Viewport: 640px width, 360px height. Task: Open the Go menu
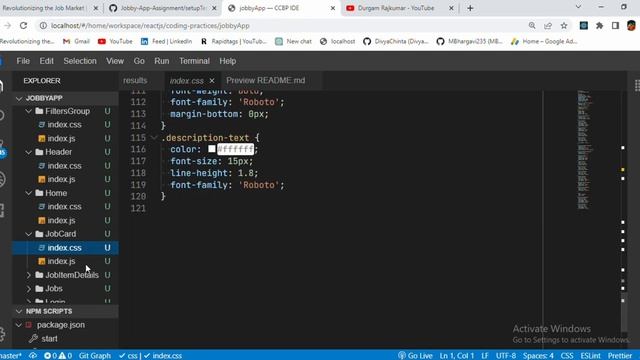pyautogui.click(x=139, y=61)
